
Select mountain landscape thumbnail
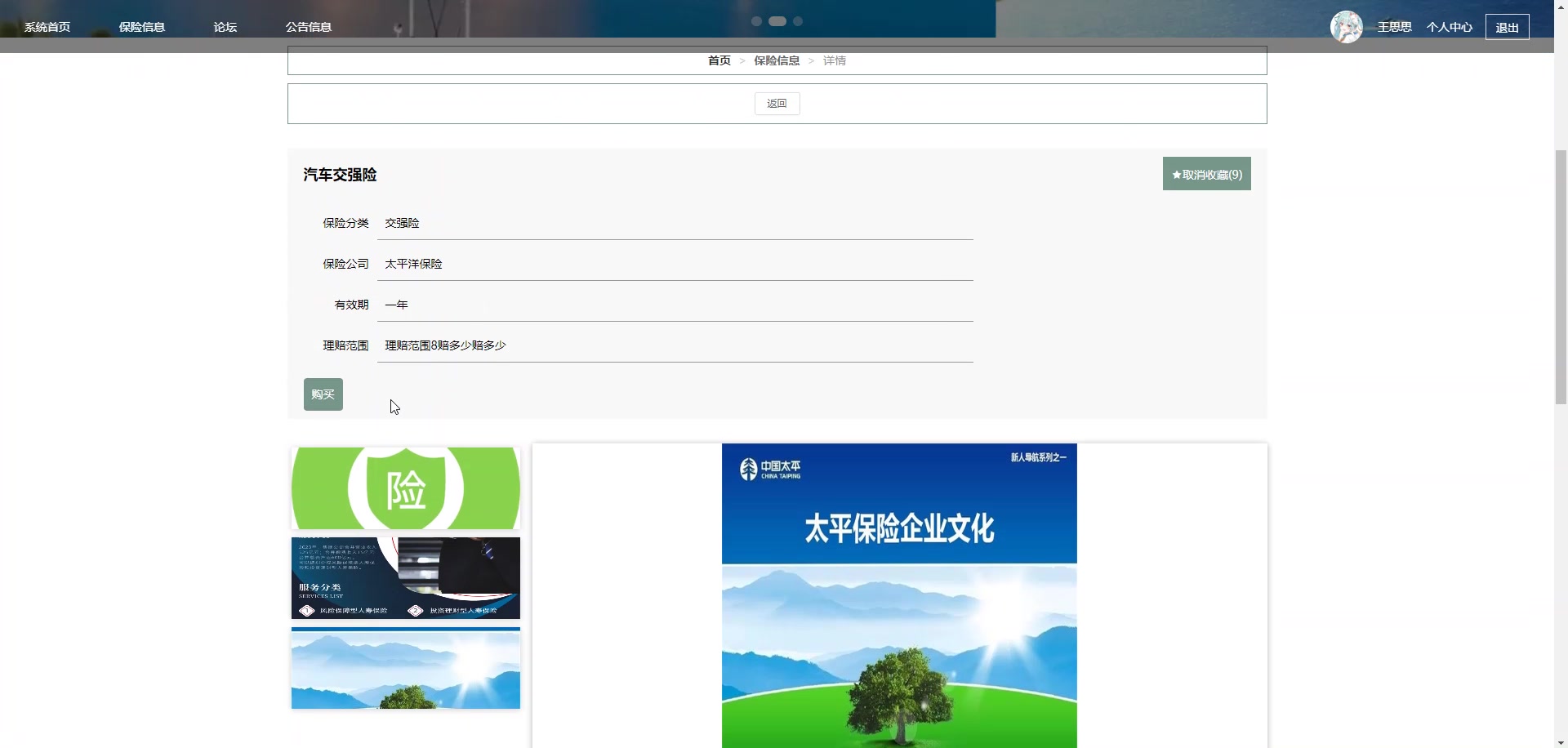[x=406, y=668]
